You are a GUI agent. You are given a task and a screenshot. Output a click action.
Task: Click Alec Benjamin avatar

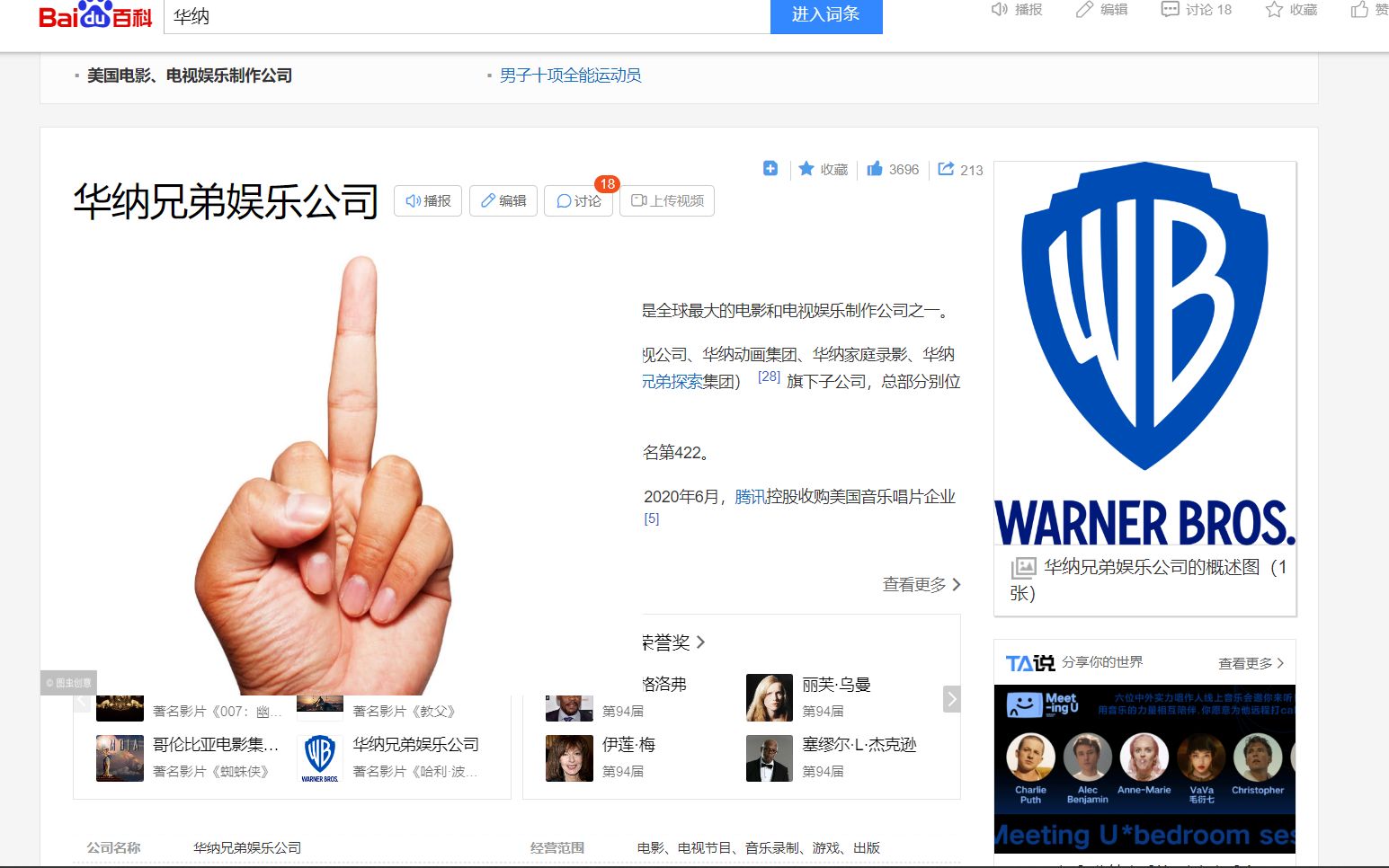pyautogui.click(x=1088, y=757)
